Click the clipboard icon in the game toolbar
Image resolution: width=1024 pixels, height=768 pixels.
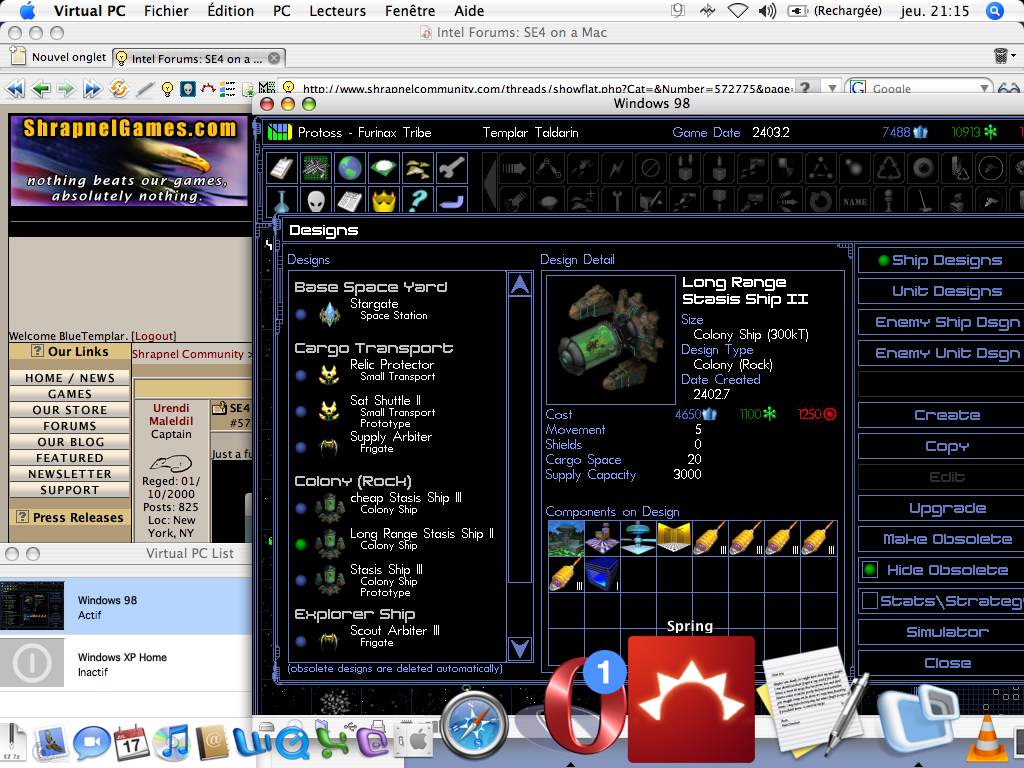tap(282, 167)
